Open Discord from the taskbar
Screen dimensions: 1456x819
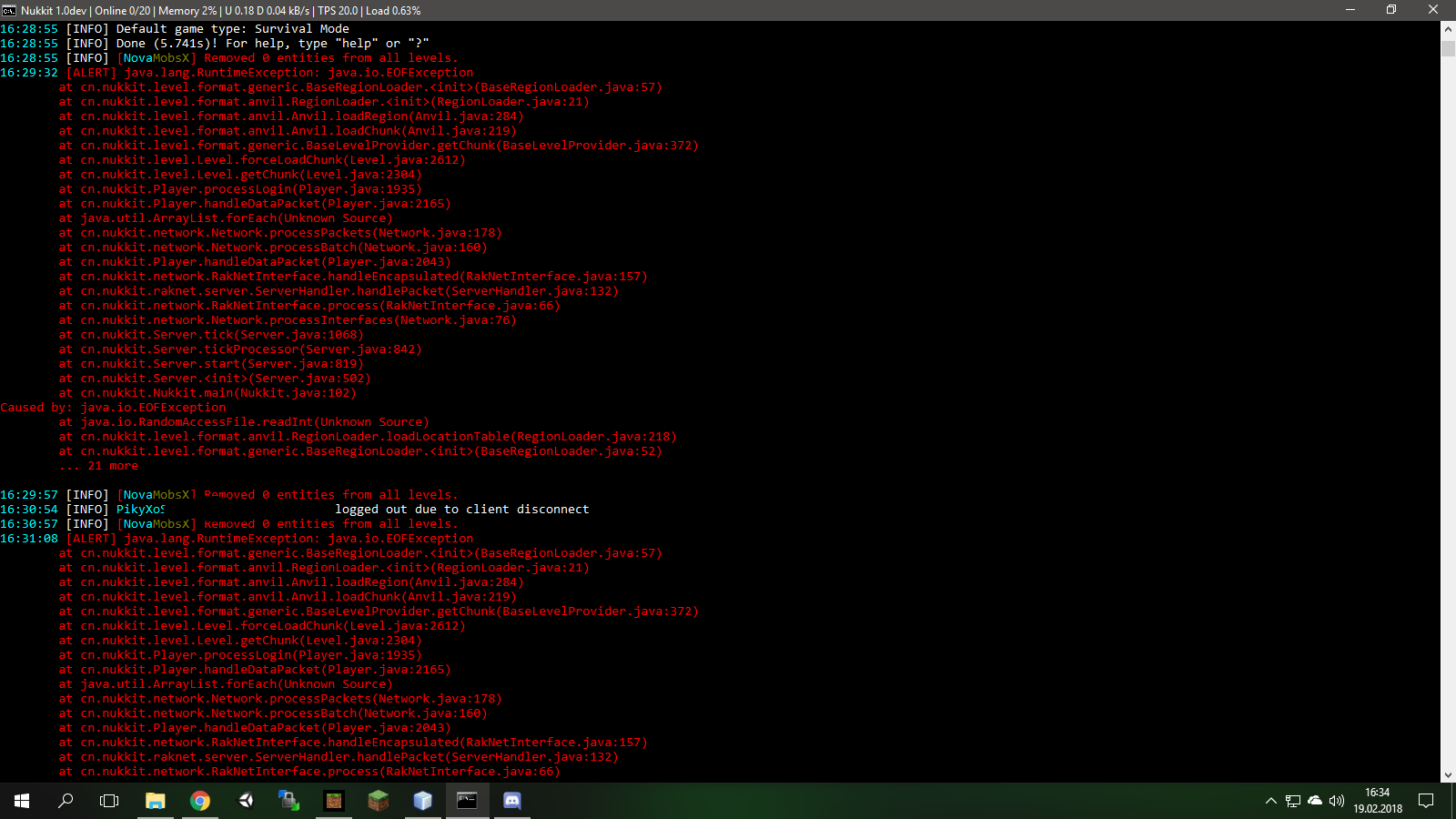pyautogui.click(x=511, y=801)
